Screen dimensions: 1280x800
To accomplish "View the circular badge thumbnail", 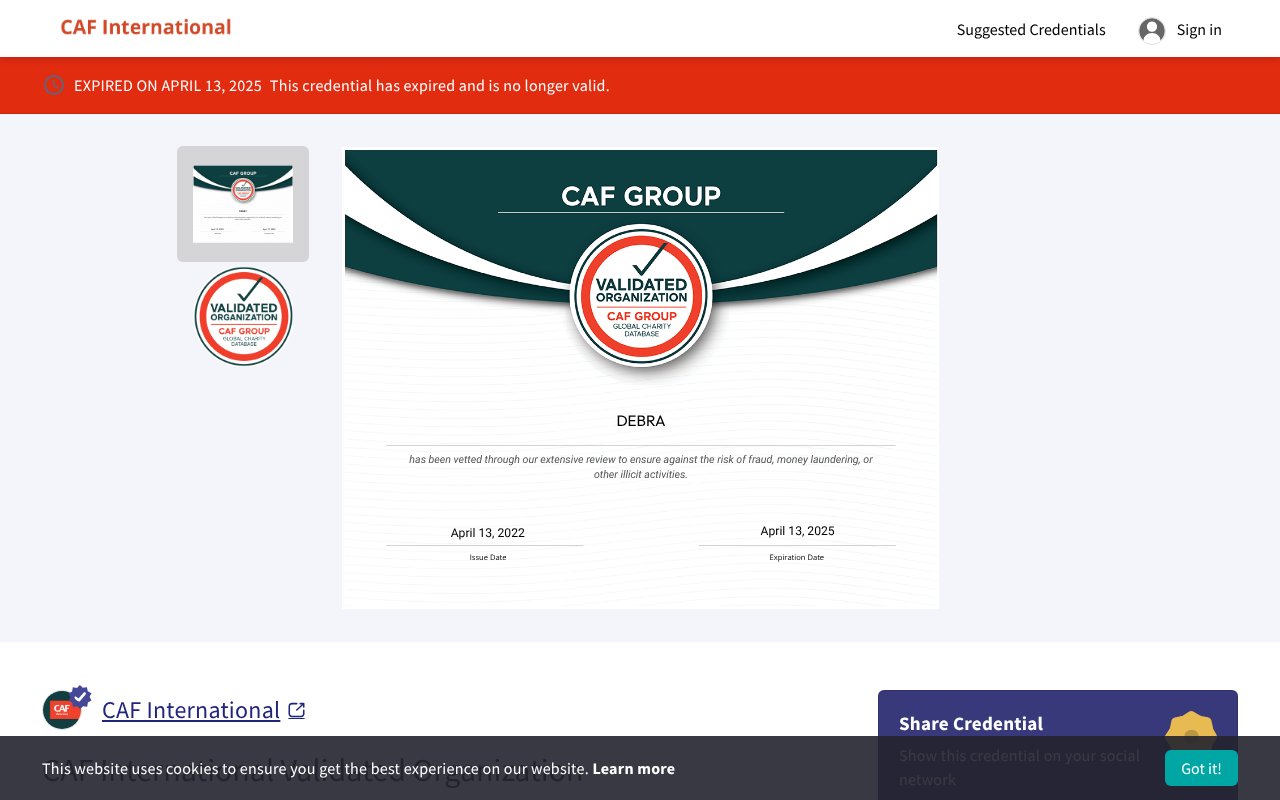I will [x=242, y=316].
